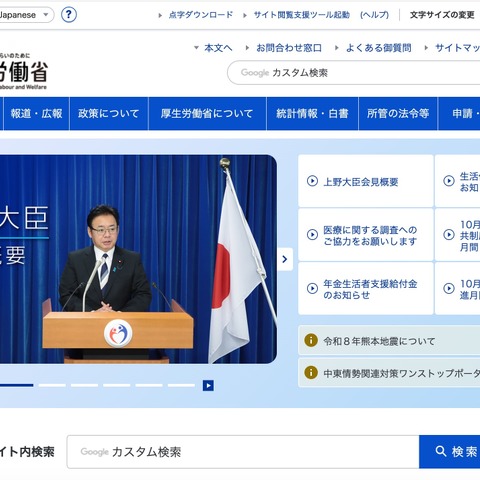480x480 pixels.
Task: Open the 所管の法令等 menu
Action: (x=398, y=114)
